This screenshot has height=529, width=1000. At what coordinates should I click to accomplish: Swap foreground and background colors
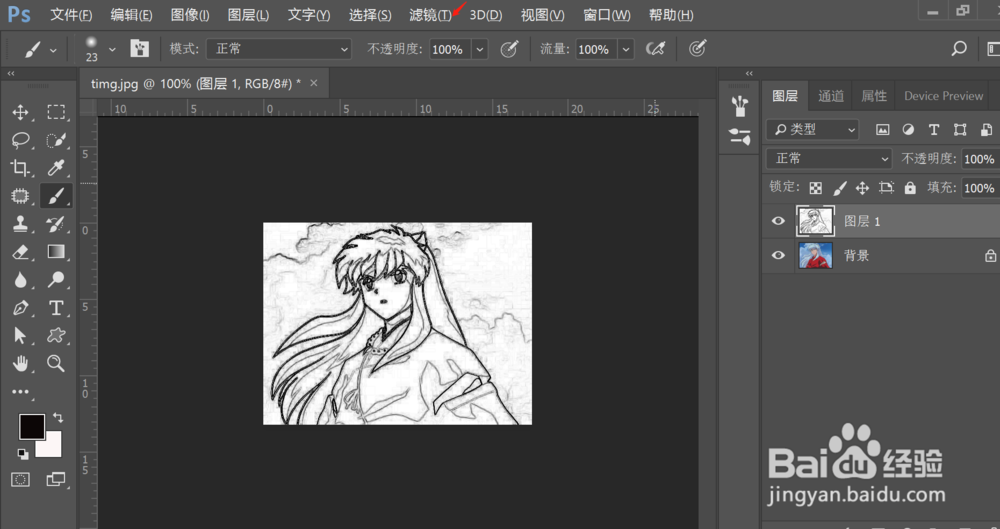tap(58, 417)
